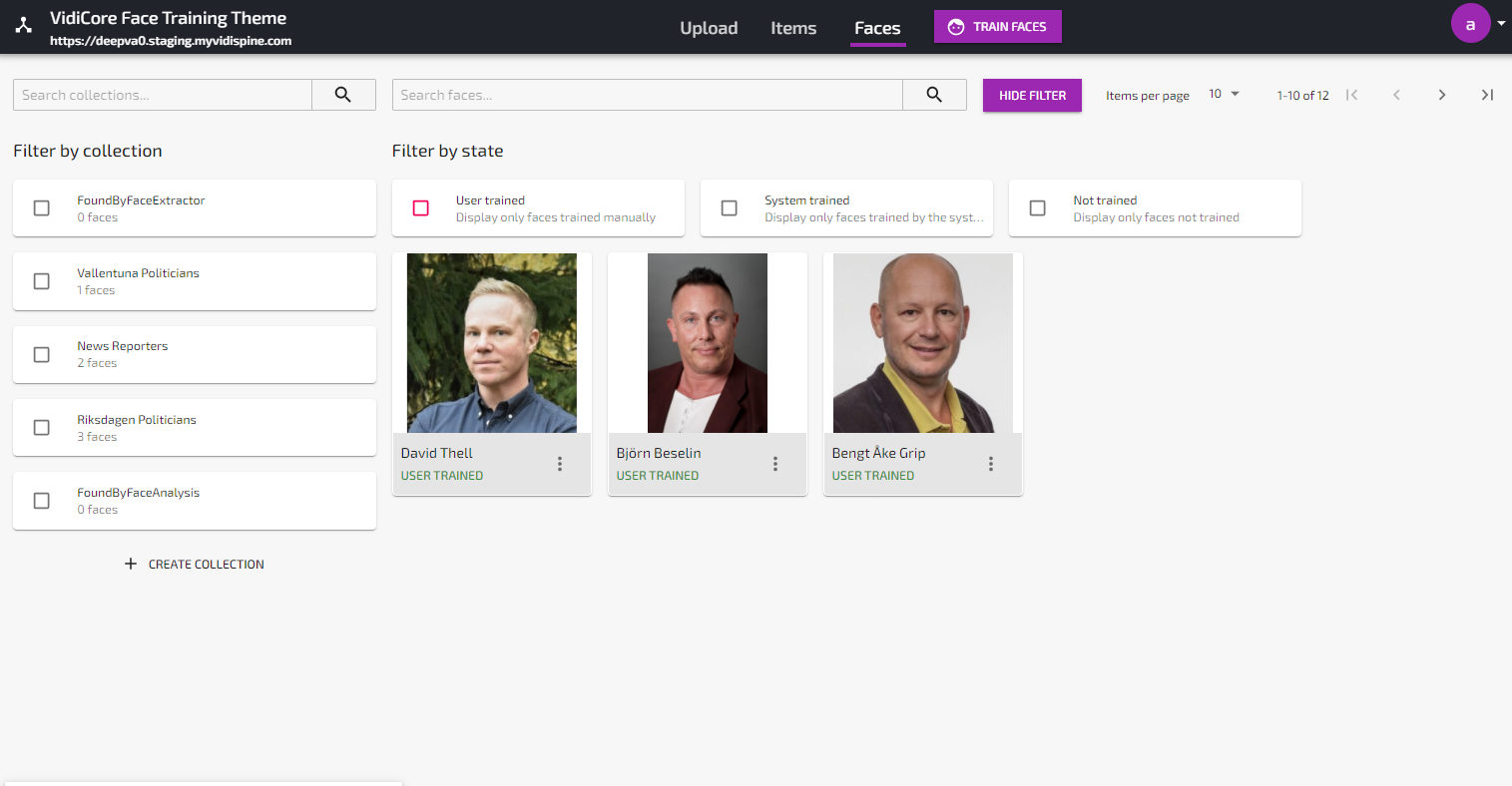
Task: Click the Create Collection button
Action: pos(195,565)
